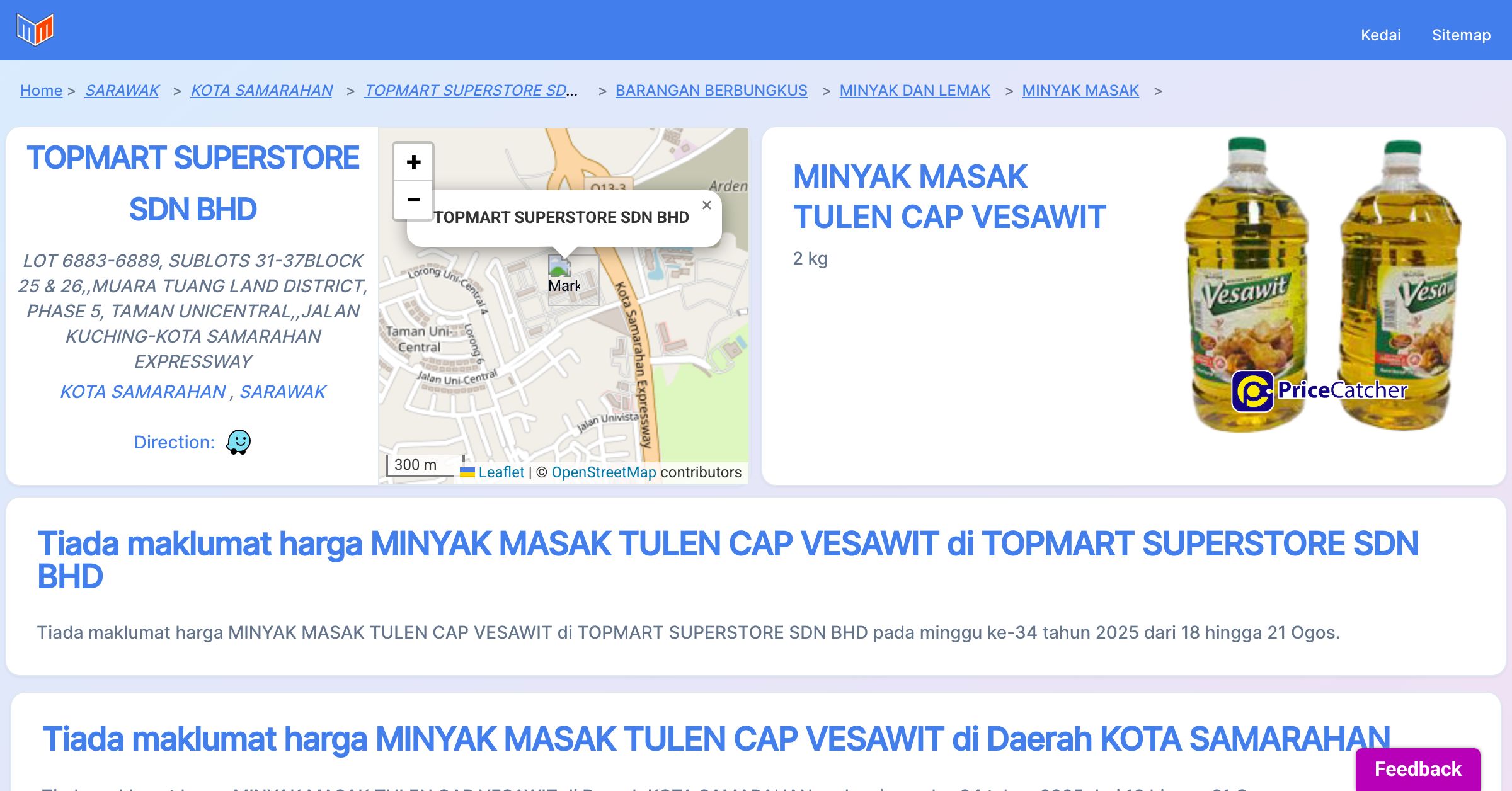Open the Sitemap menu item
The width and height of the screenshot is (1512, 791).
[x=1461, y=35]
